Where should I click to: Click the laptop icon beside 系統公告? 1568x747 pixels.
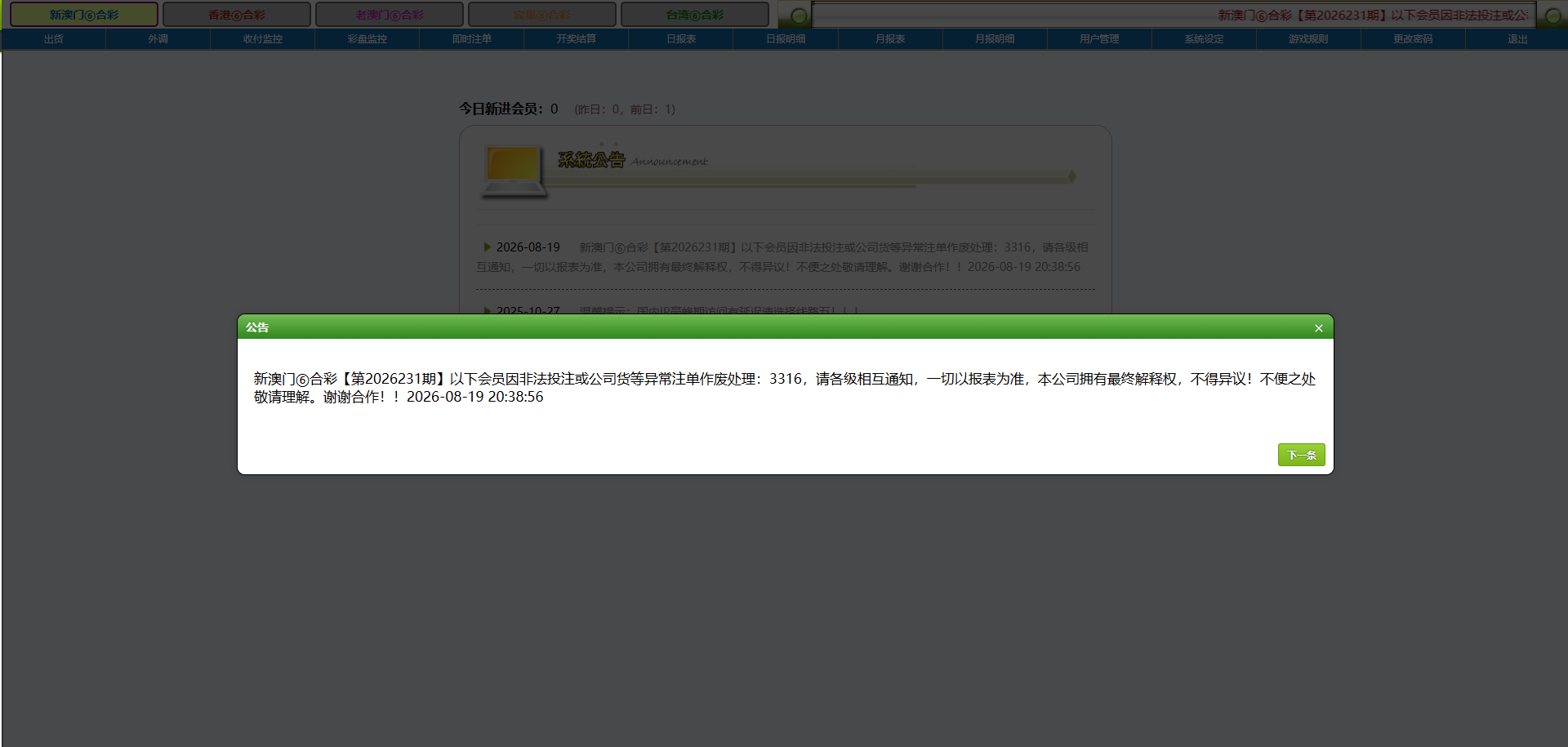pyautogui.click(x=514, y=172)
